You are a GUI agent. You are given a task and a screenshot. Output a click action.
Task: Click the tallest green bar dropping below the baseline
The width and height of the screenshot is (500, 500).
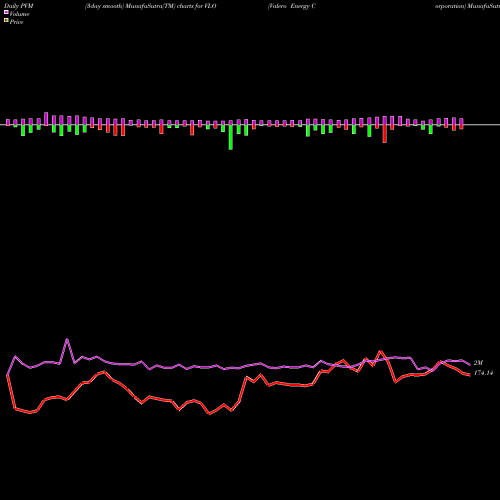(231, 137)
